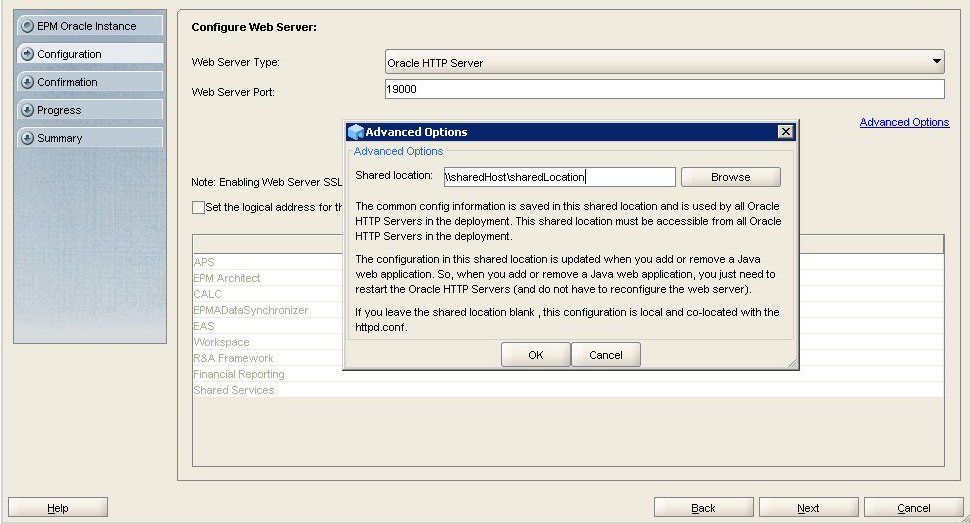Click the Advanced Options dialog cube icon
The width and height of the screenshot is (971, 524).
[x=355, y=132]
